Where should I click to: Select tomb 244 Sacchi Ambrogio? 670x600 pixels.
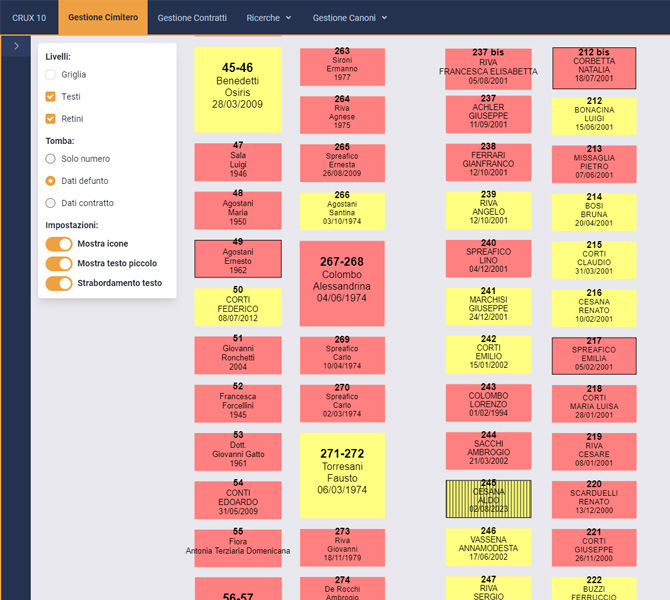pyautogui.click(x=488, y=451)
